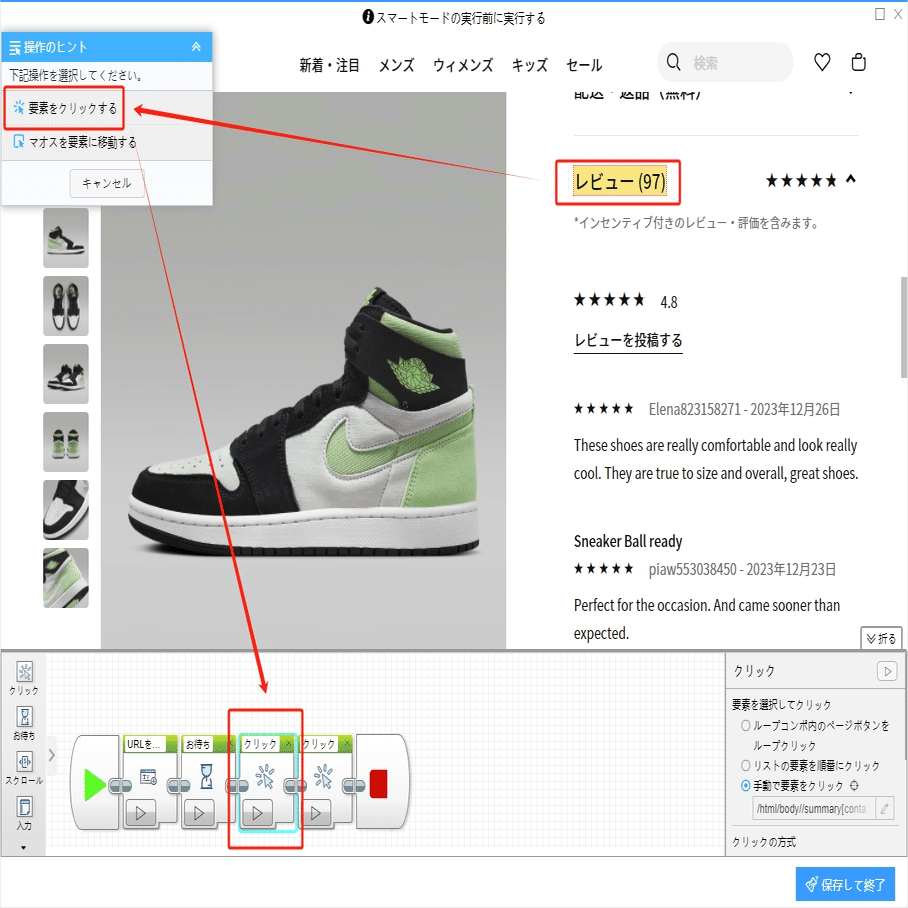Open the shopping bag icon
This screenshot has width=908, height=908.
click(859, 61)
